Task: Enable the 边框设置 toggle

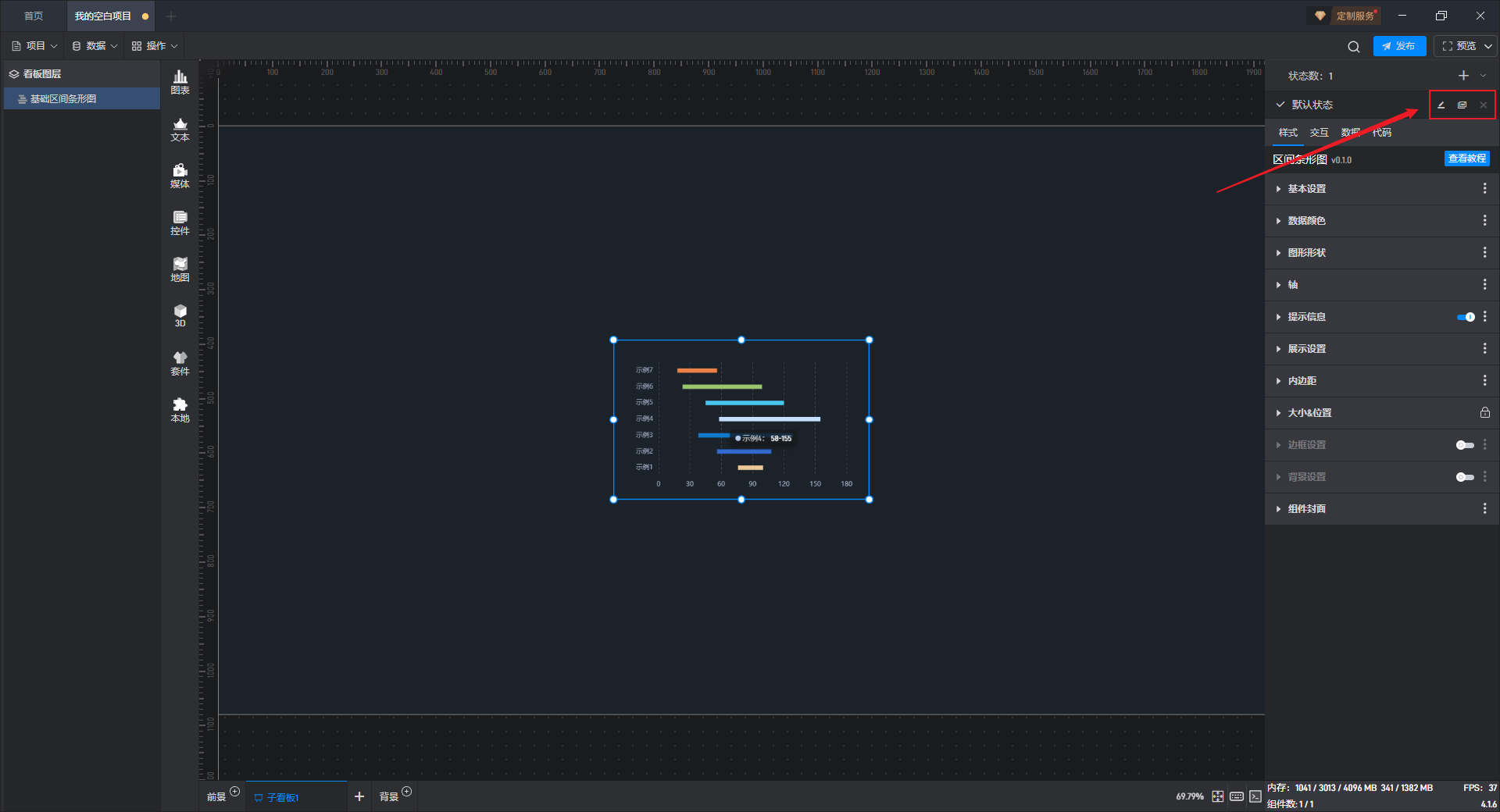Action: [x=1465, y=445]
